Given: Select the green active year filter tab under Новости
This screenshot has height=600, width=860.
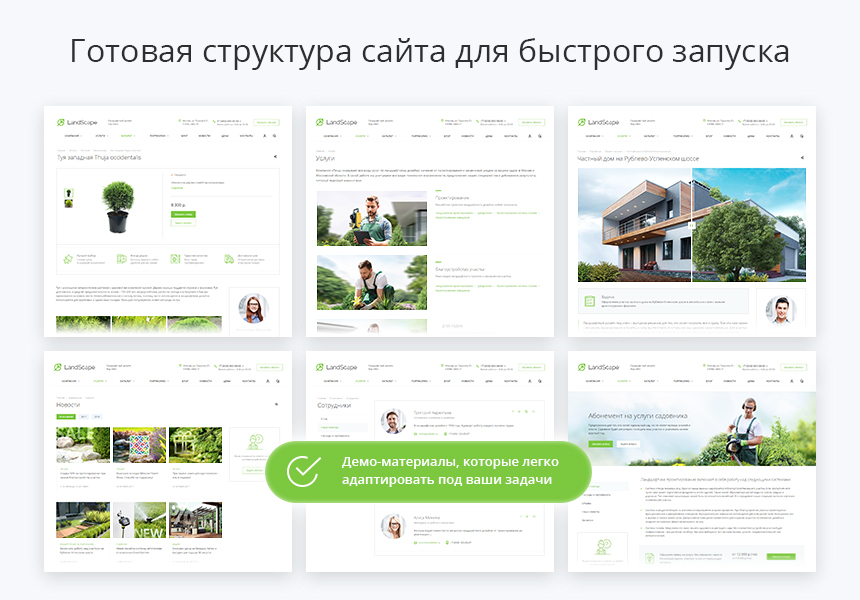Looking at the screenshot, I should tap(66, 415).
